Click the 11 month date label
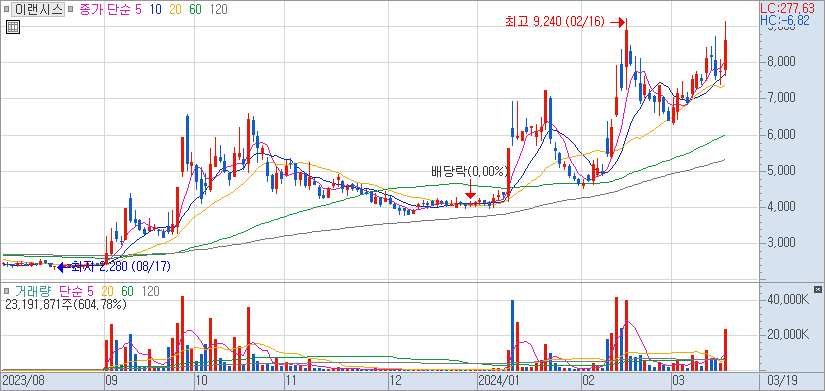 [x=291, y=380]
